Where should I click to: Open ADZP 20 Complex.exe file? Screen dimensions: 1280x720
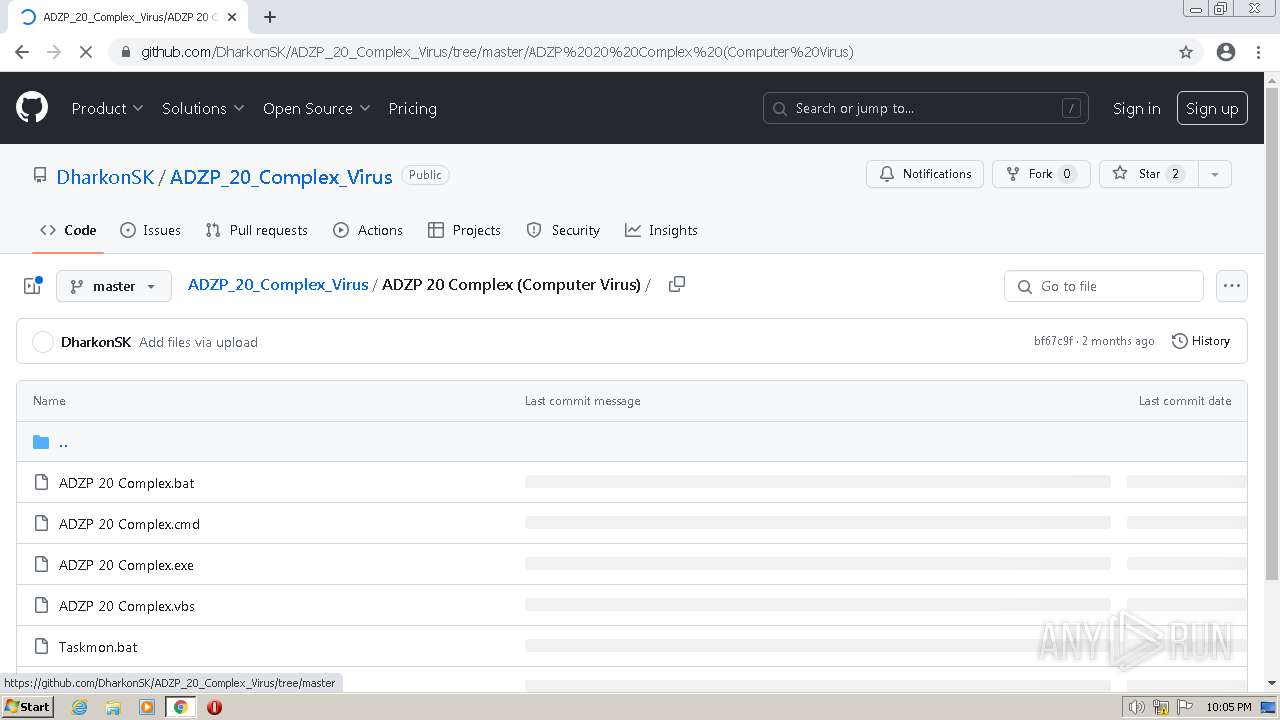click(x=126, y=565)
